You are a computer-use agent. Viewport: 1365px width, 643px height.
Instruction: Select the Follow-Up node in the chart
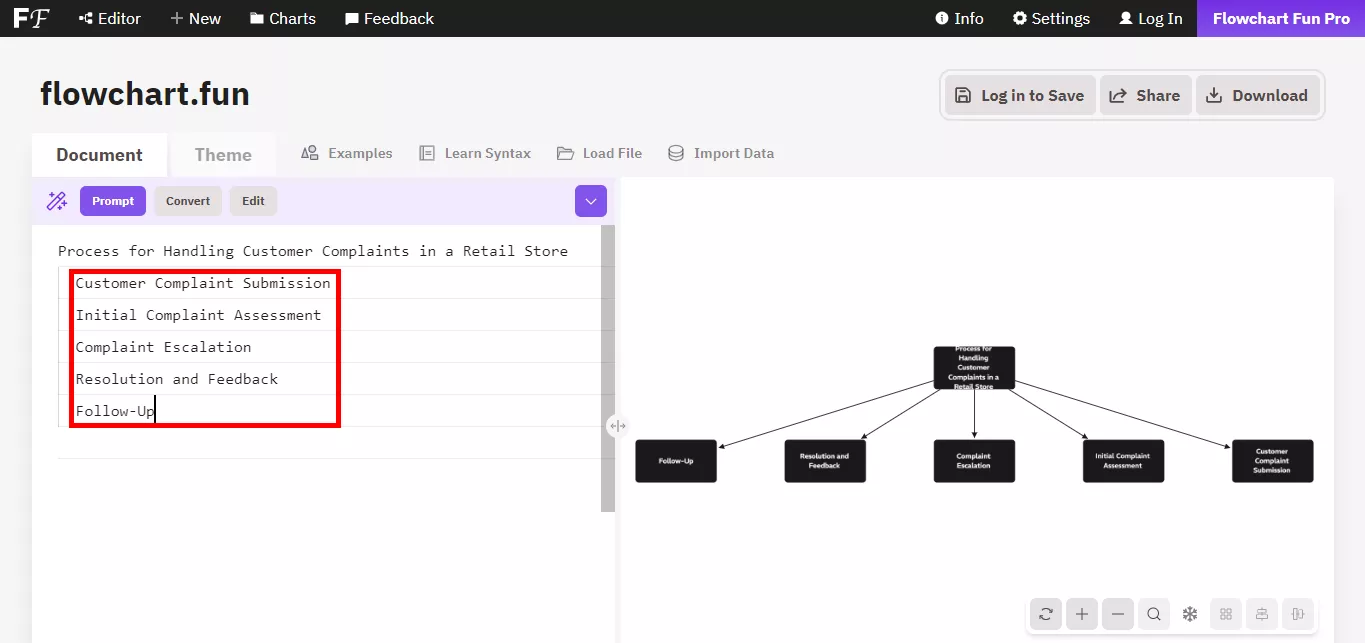(676, 461)
